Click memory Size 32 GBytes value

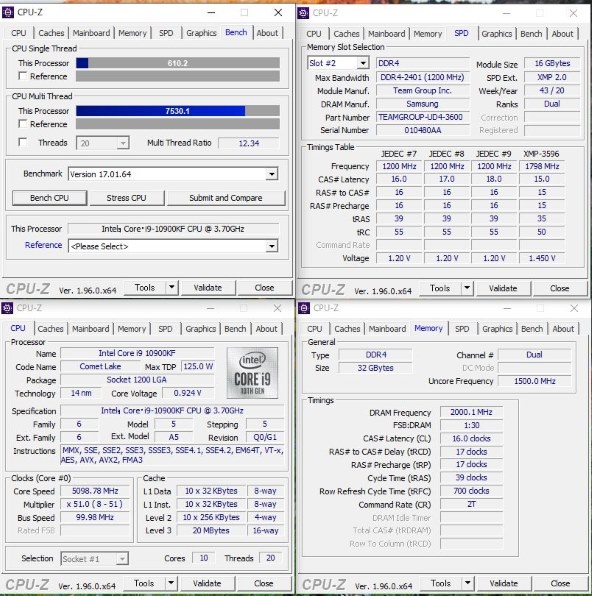(x=375, y=368)
